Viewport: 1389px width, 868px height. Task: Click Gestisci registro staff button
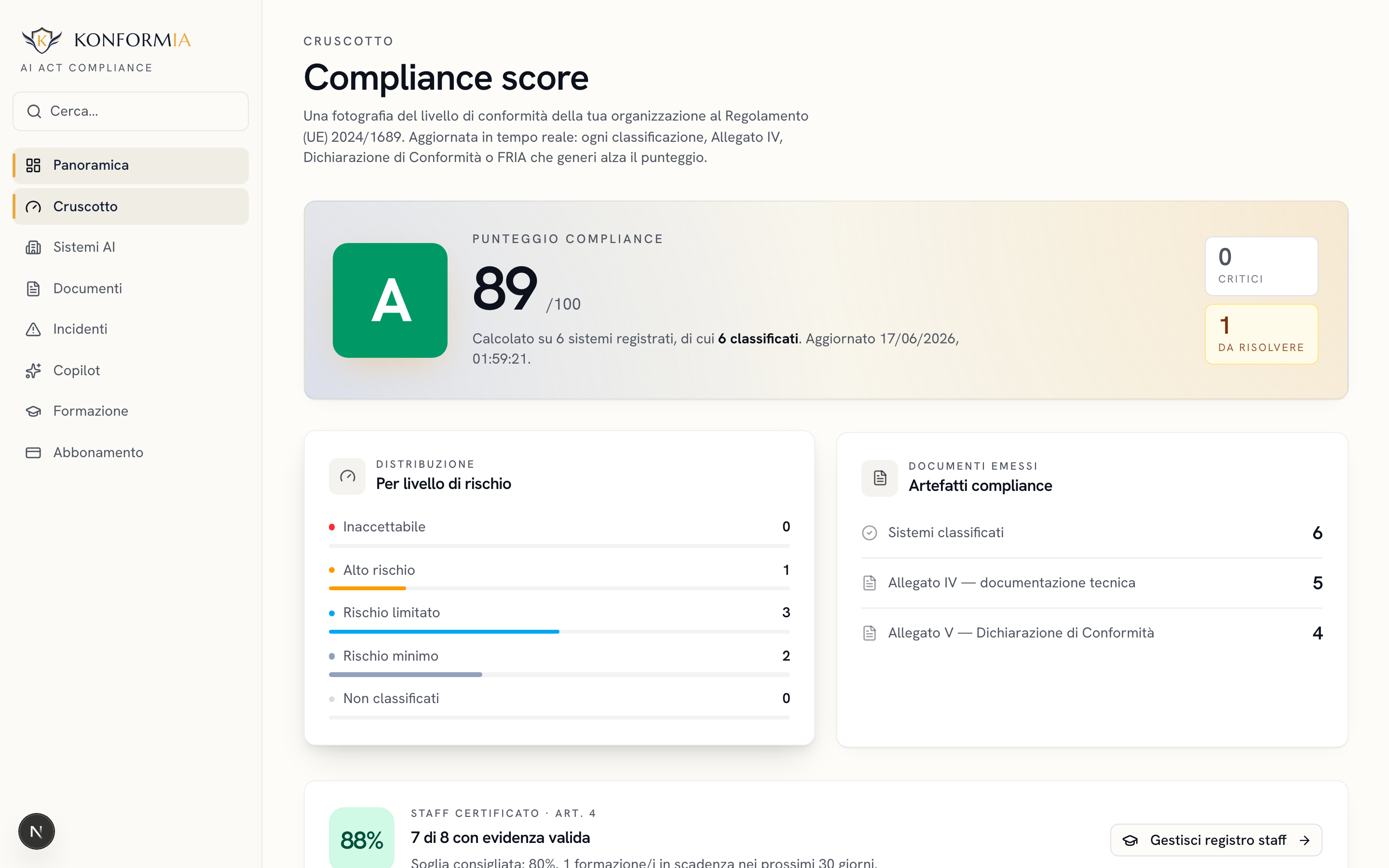coord(1216,840)
